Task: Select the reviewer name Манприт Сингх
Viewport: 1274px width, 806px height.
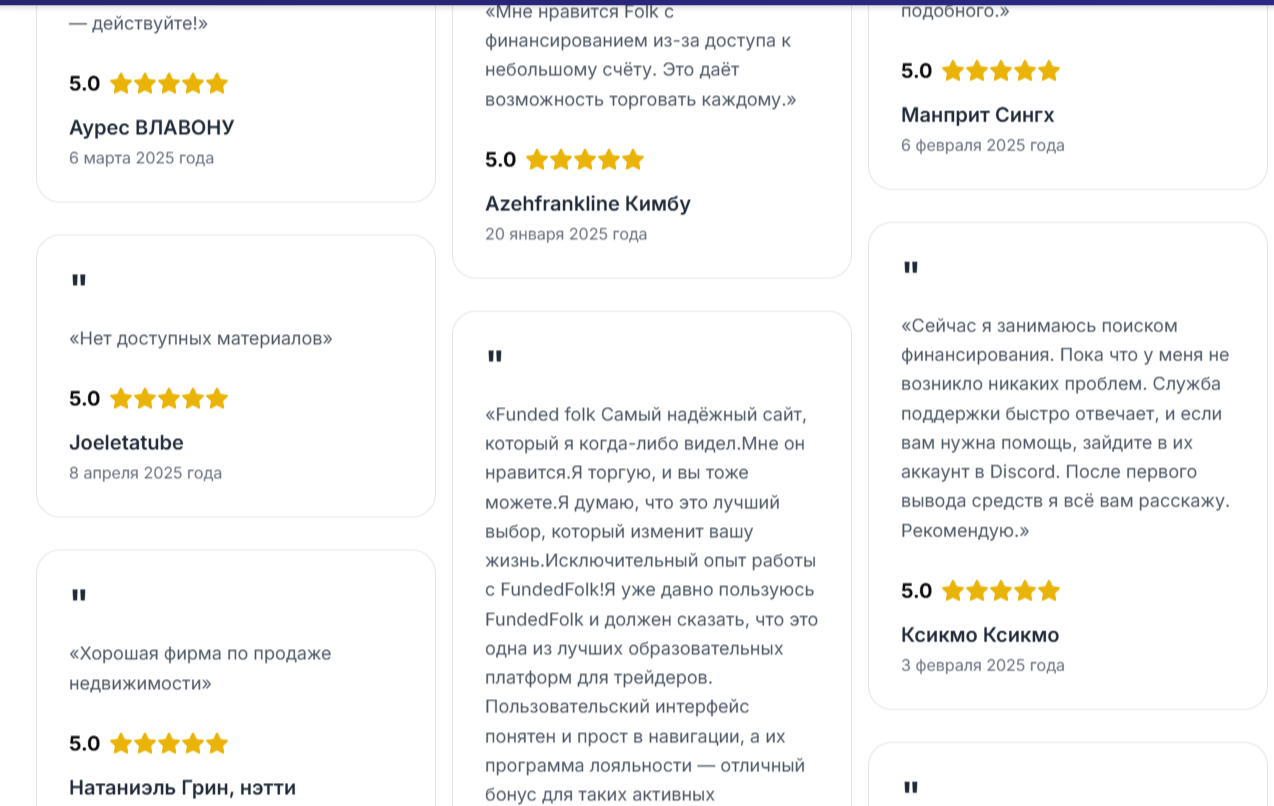Action: tap(977, 115)
